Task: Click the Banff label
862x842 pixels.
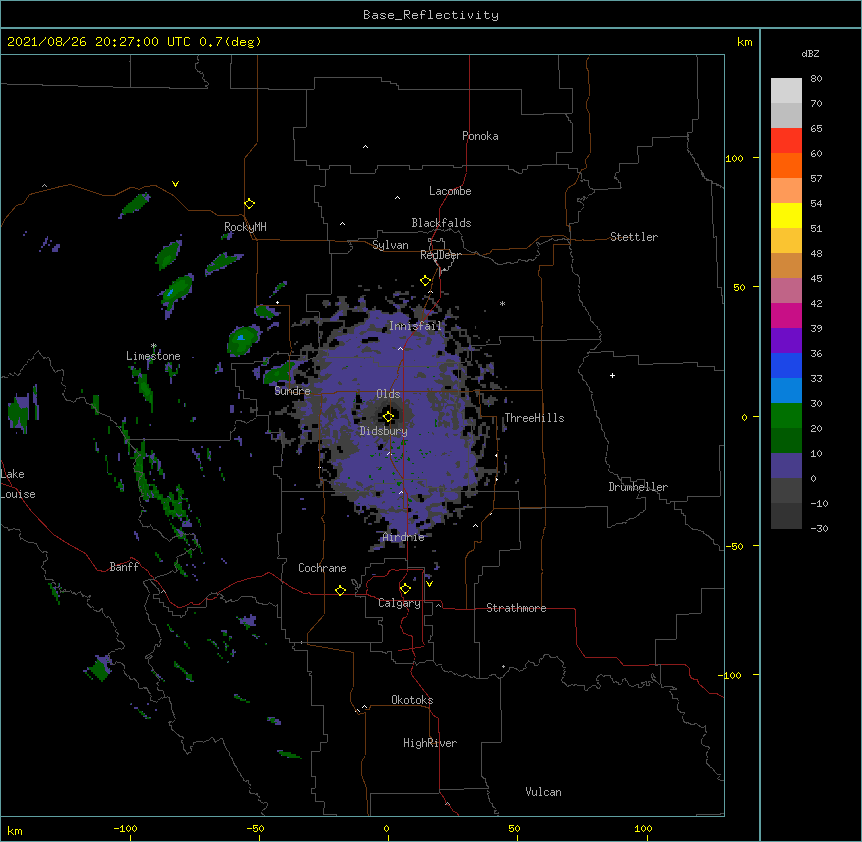Action: (124, 567)
